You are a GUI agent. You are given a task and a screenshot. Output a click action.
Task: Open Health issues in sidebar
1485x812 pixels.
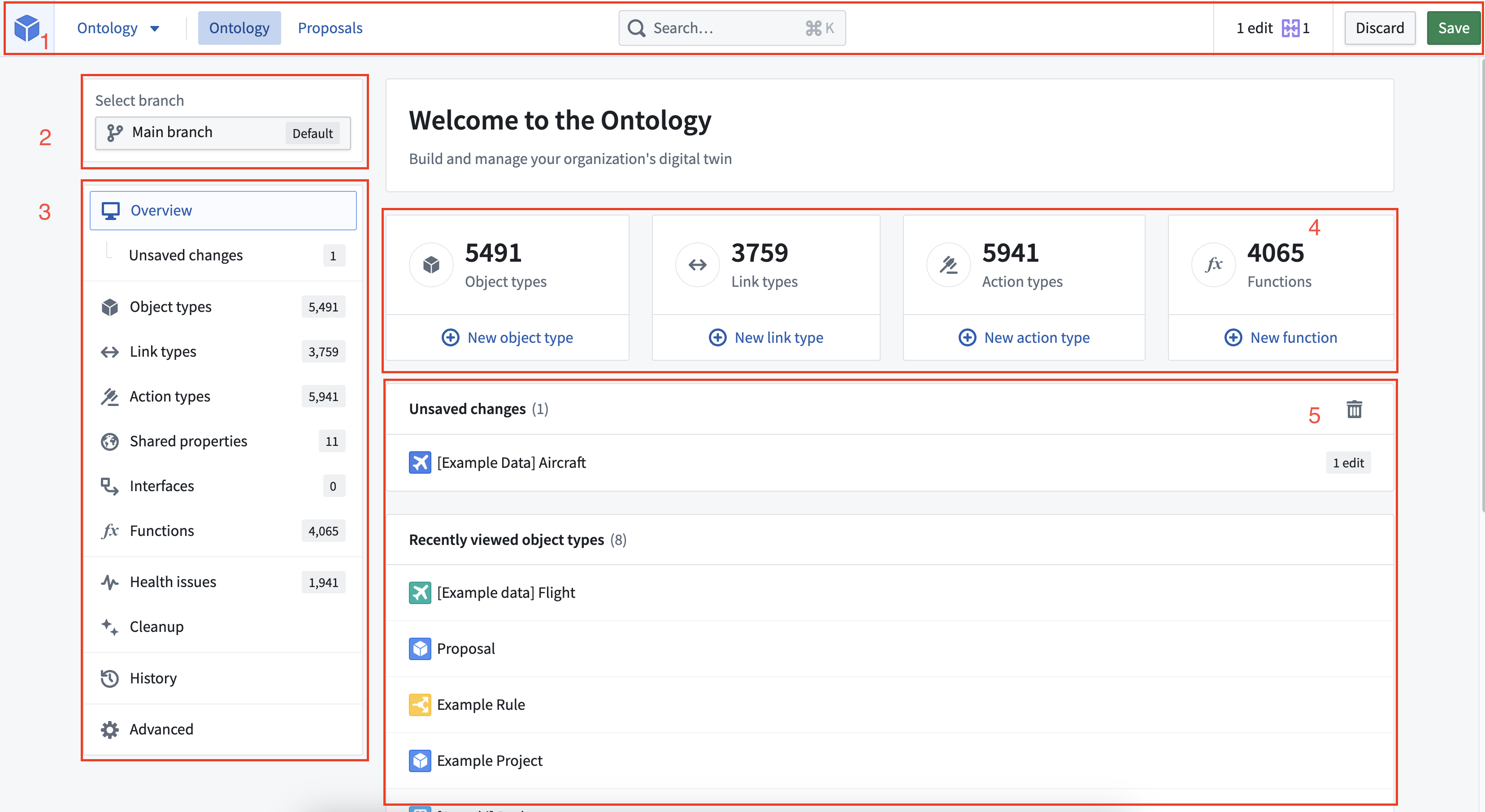222,582
